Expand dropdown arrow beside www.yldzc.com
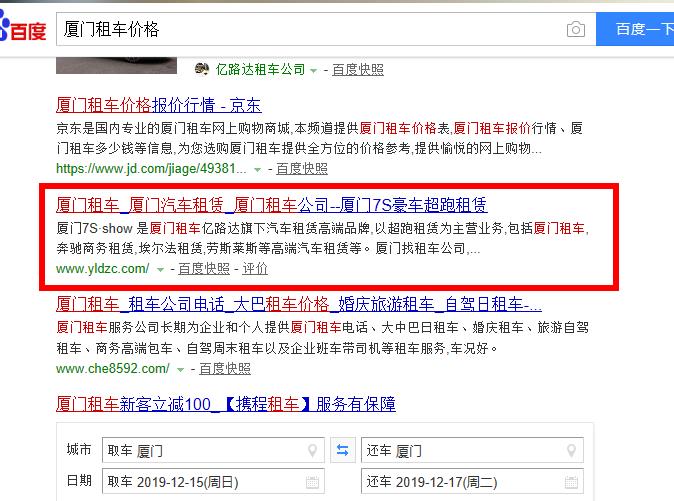 point(160,270)
